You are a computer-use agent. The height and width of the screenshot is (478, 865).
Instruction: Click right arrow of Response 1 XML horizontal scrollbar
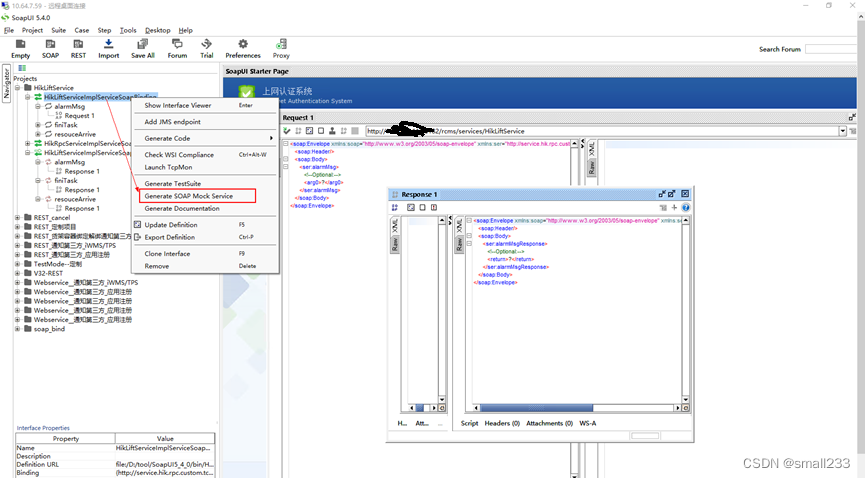click(x=677, y=408)
